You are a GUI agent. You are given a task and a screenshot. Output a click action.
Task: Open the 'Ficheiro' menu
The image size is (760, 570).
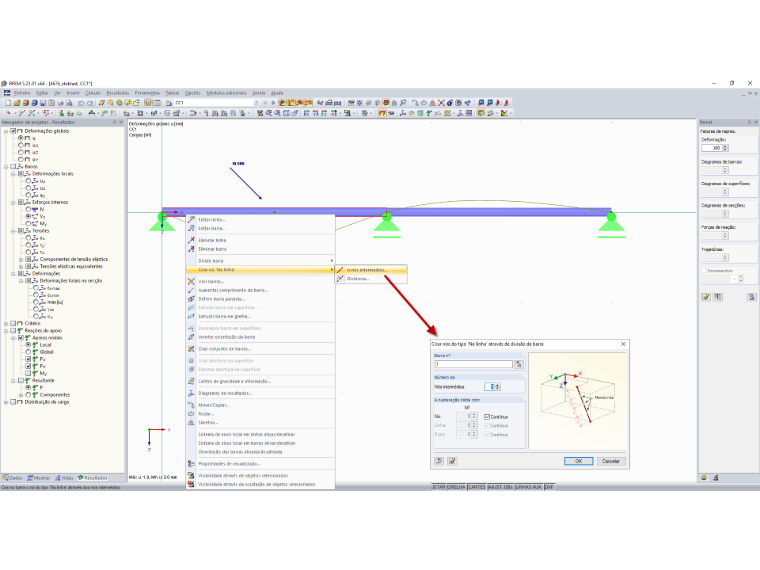22,93
